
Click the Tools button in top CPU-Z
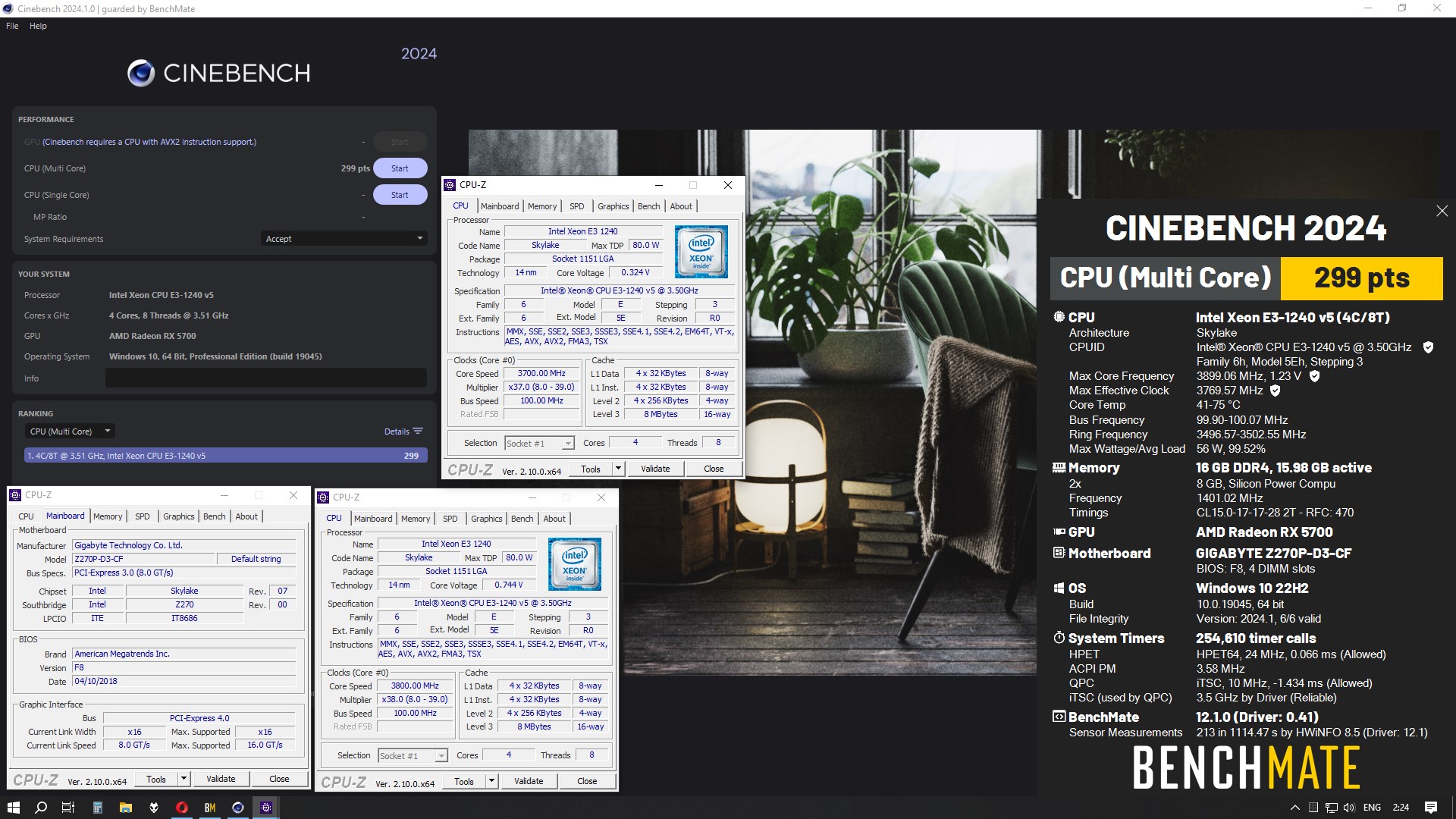point(591,469)
